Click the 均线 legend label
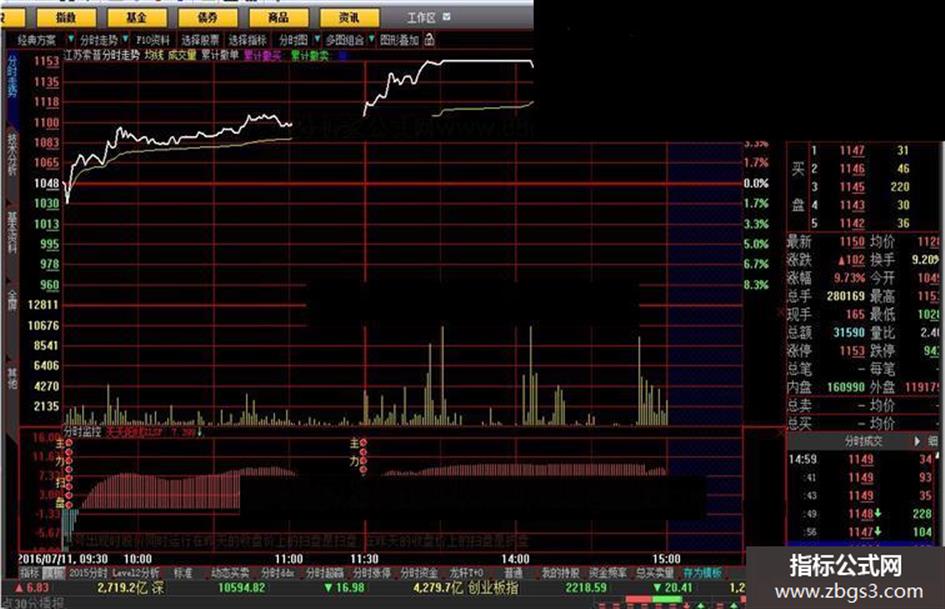The width and height of the screenshot is (945, 609). pos(154,55)
